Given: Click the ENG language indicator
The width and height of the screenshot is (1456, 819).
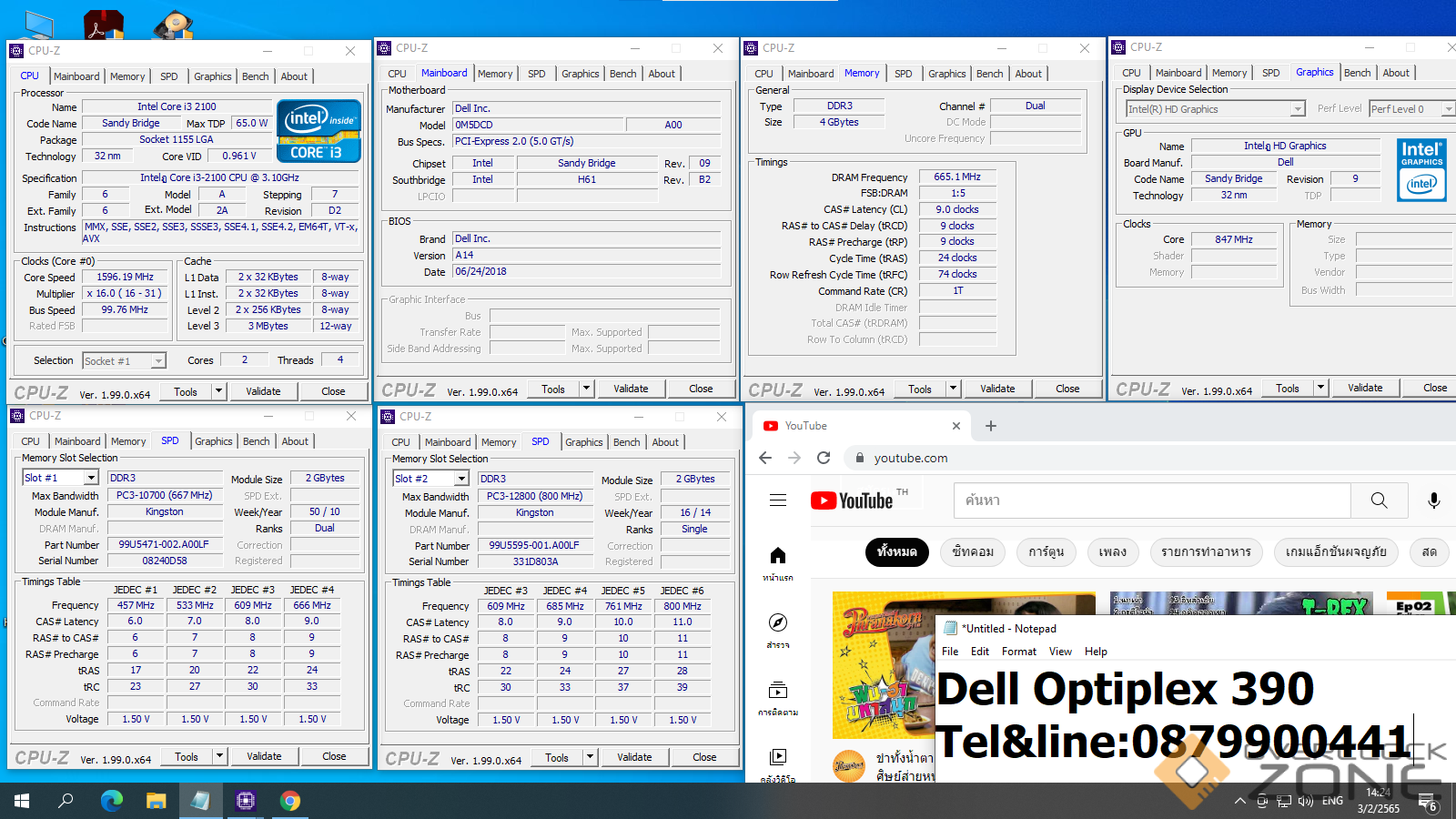Looking at the screenshot, I should 1332,801.
